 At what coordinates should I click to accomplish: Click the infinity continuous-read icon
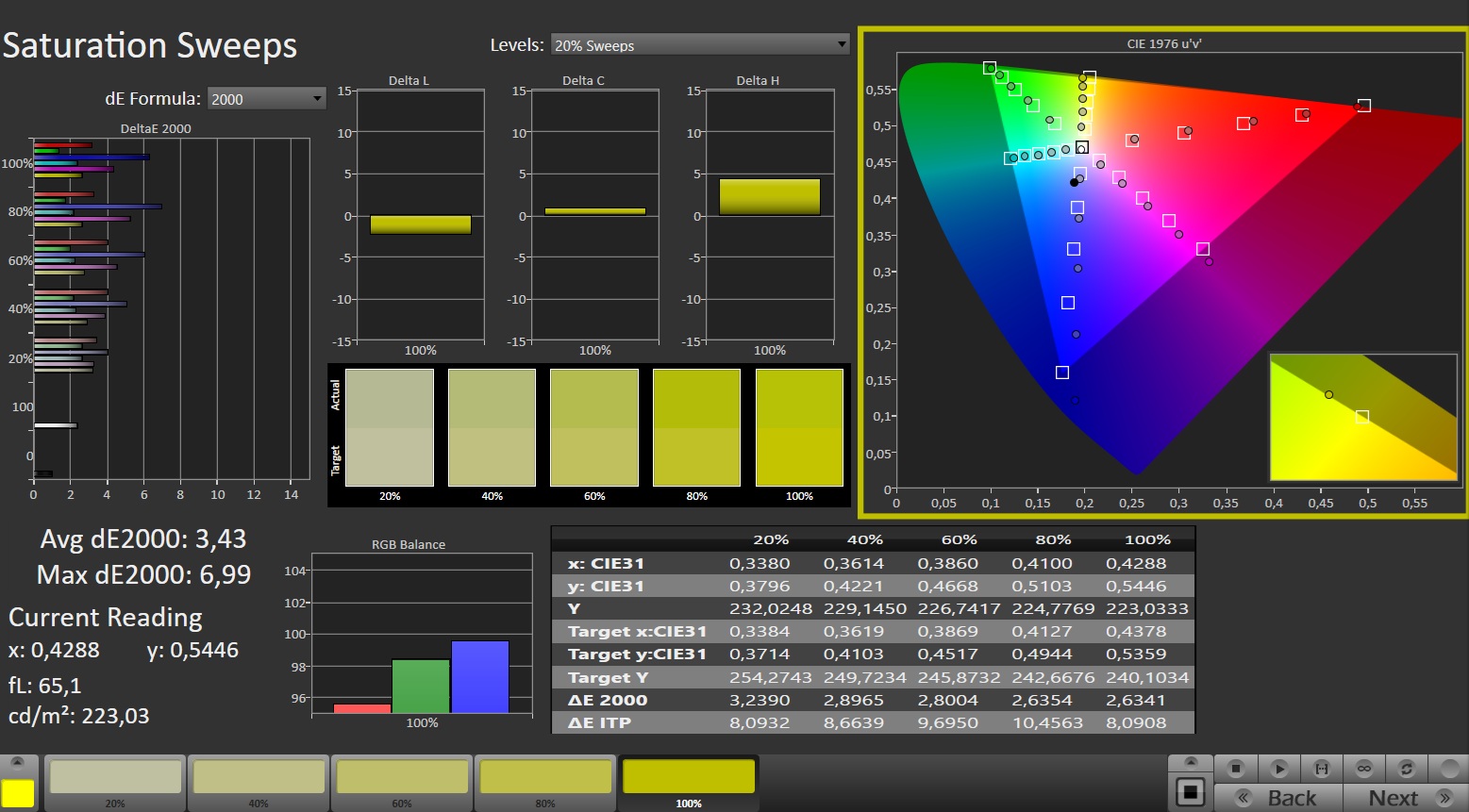coord(1364,769)
